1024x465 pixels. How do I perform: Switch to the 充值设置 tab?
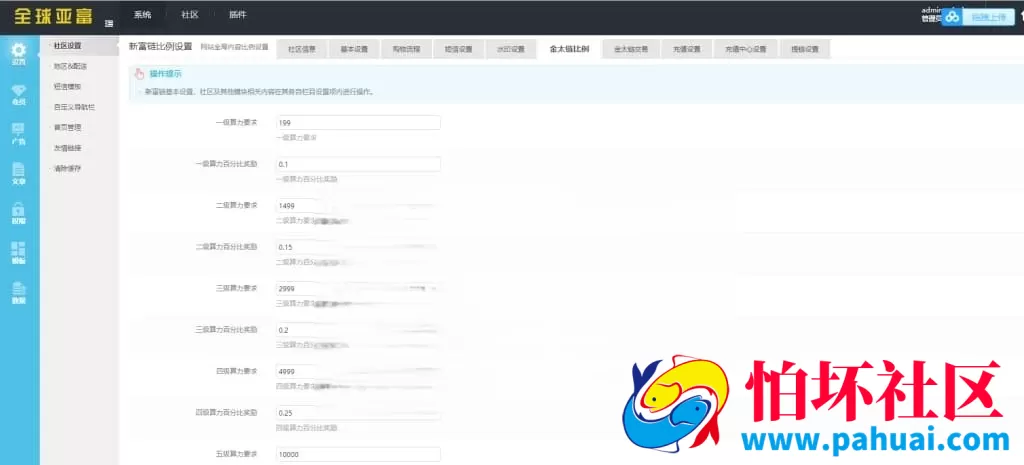[x=686, y=49]
